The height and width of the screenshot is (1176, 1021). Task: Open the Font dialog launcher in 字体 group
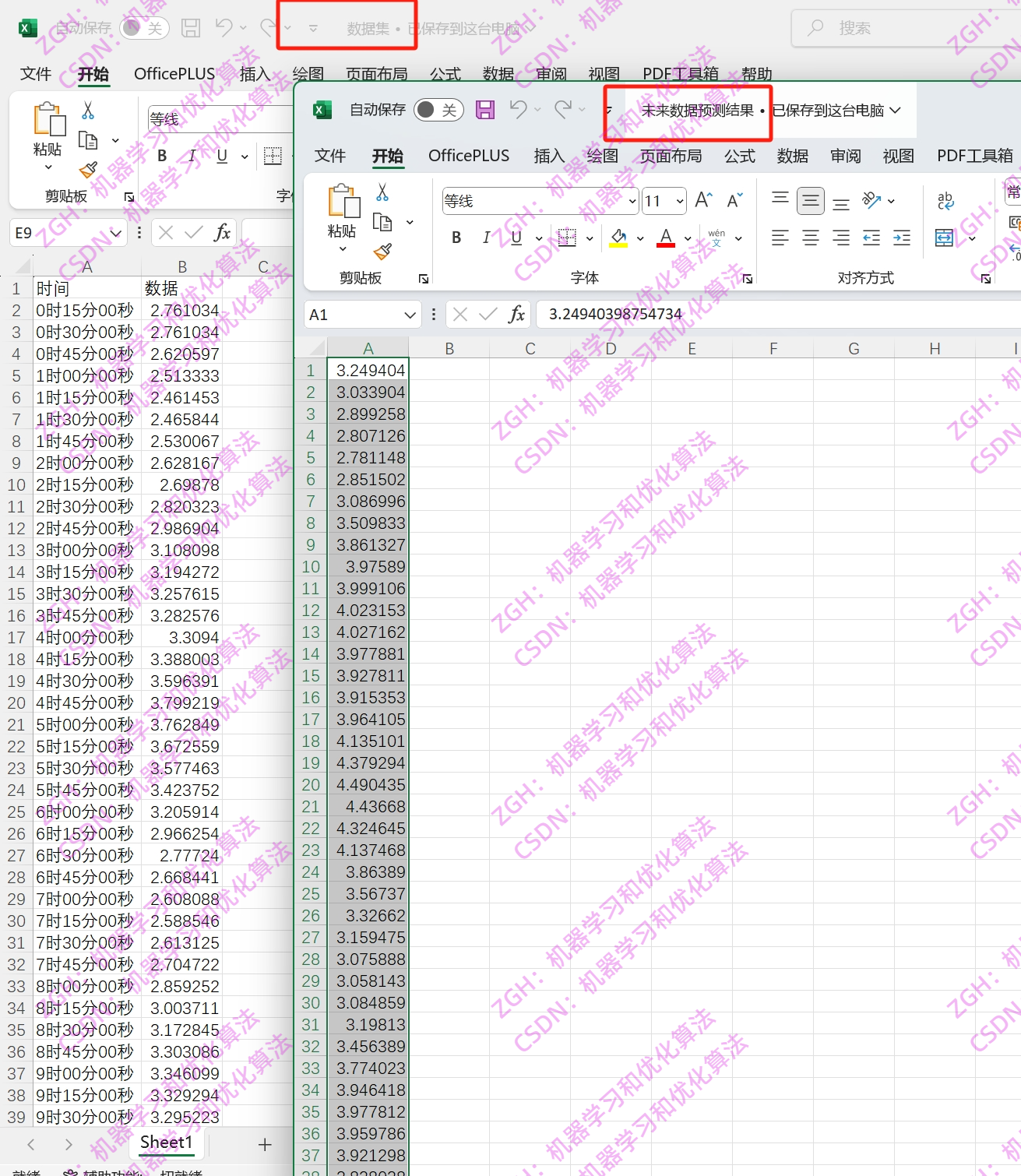pos(748,279)
